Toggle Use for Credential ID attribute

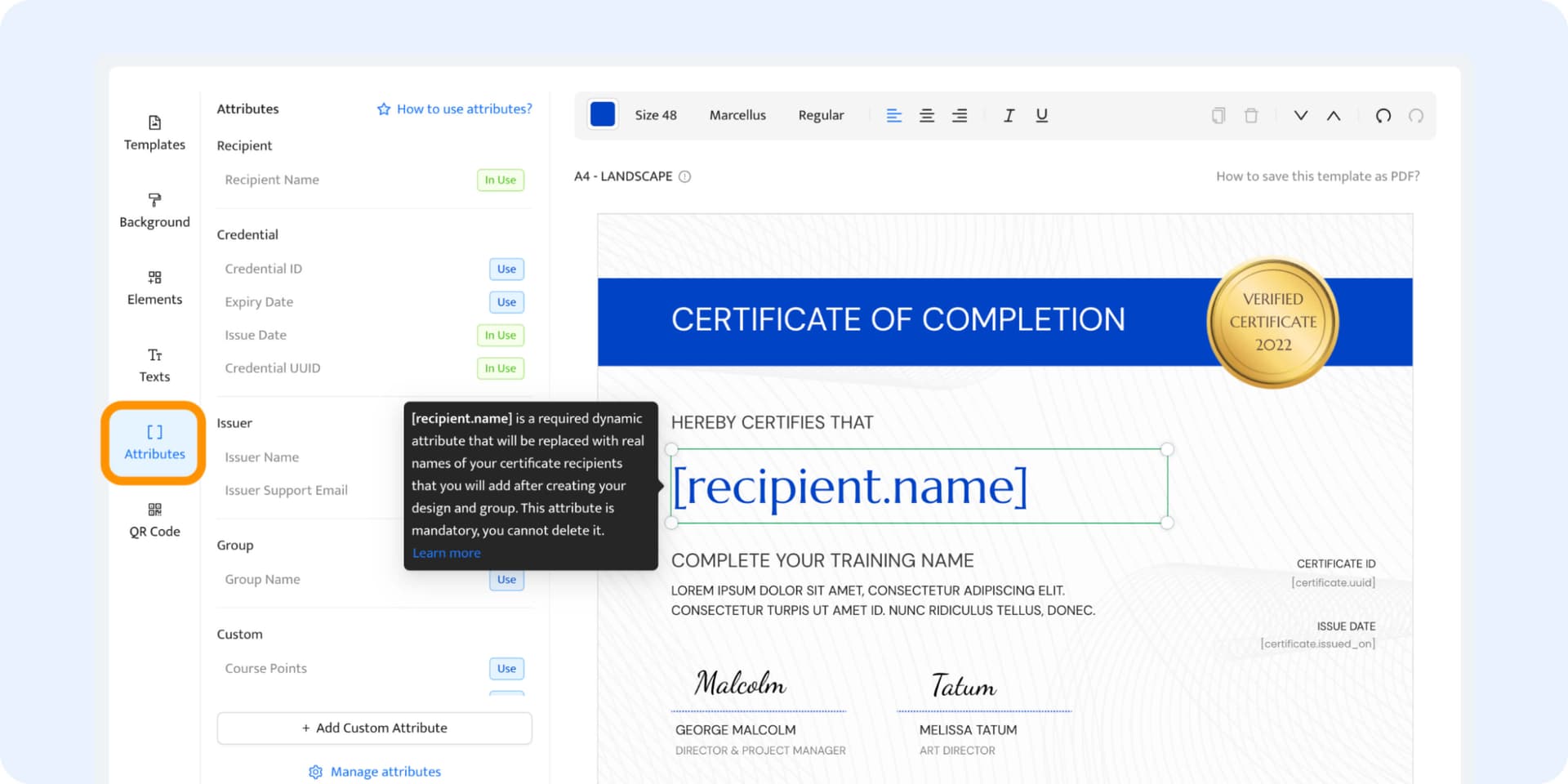(x=506, y=269)
